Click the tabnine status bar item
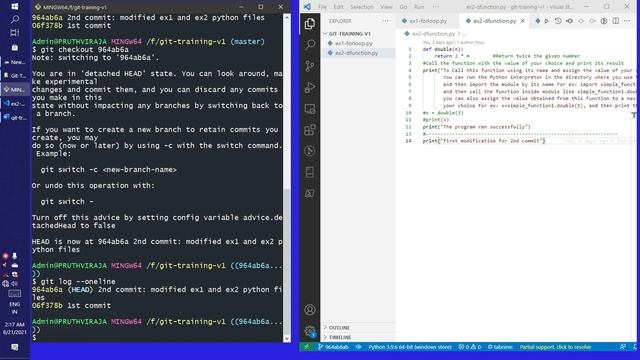The width and height of the screenshot is (640, 360). click(x=500, y=347)
